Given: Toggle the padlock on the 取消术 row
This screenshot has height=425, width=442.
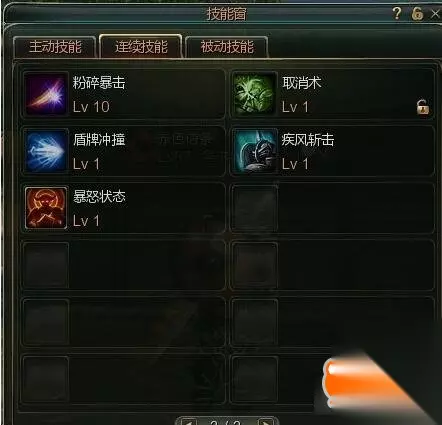Looking at the screenshot, I should pos(423,107).
